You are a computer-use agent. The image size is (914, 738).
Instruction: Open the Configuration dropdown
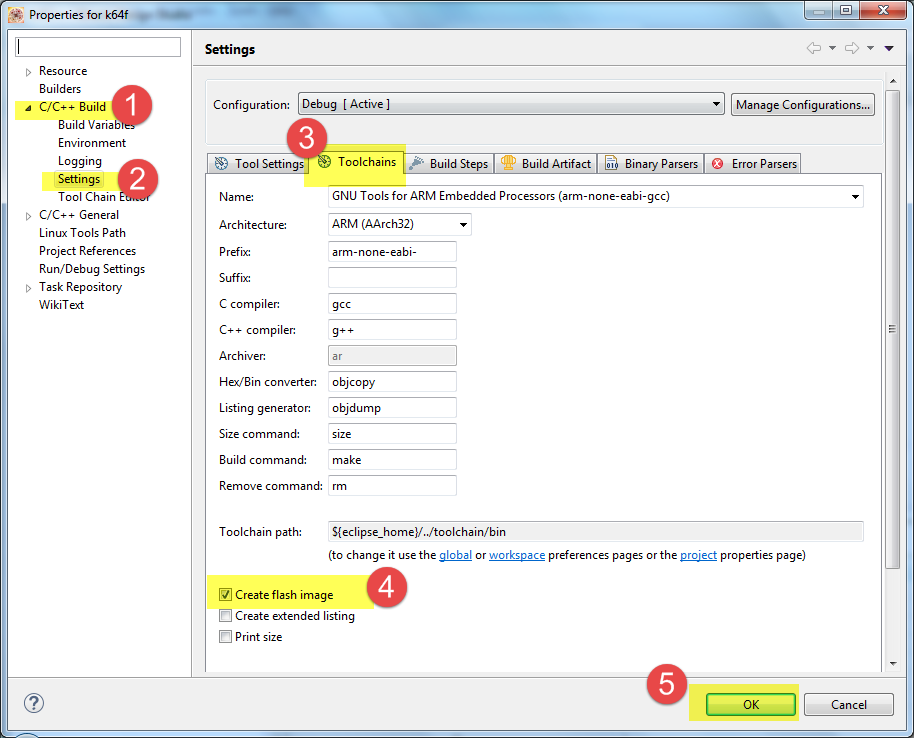[x=511, y=104]
